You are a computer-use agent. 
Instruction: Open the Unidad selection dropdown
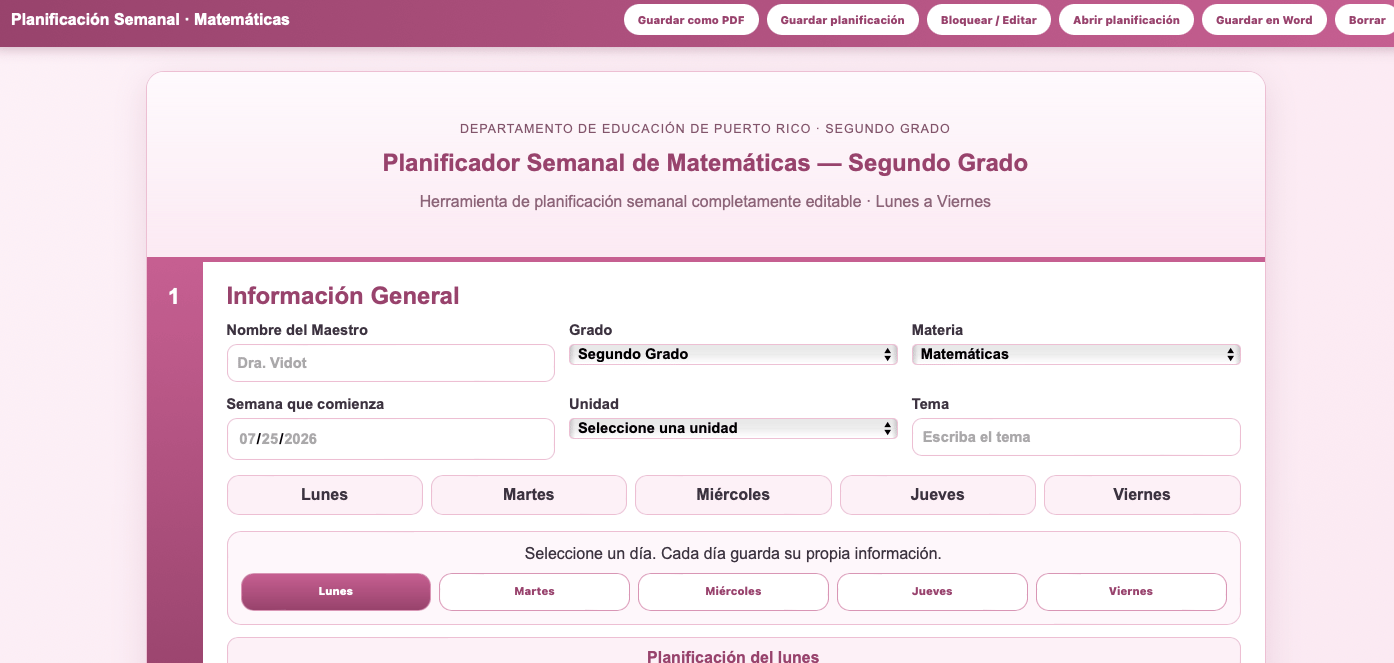pos(733,428)
